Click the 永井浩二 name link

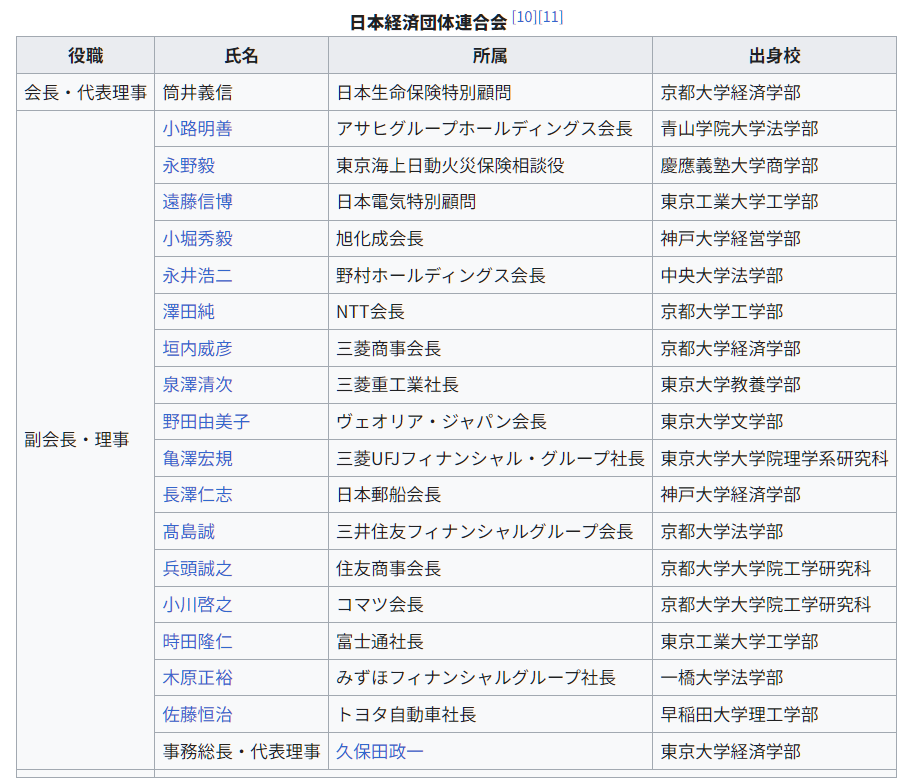[x=197, y=276]
